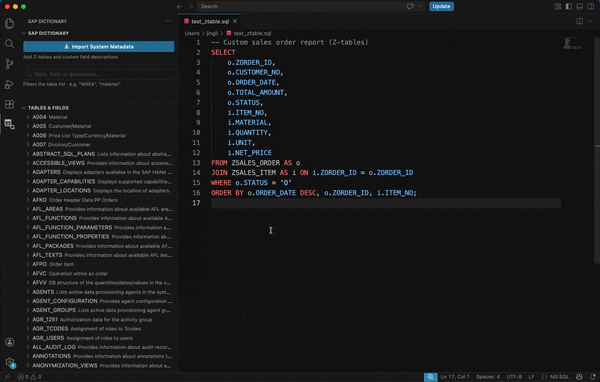Select the ALL_AUDIT_LOG tree row
The width and height of the screenshot is (600, 382).
[x=99, y=347]
